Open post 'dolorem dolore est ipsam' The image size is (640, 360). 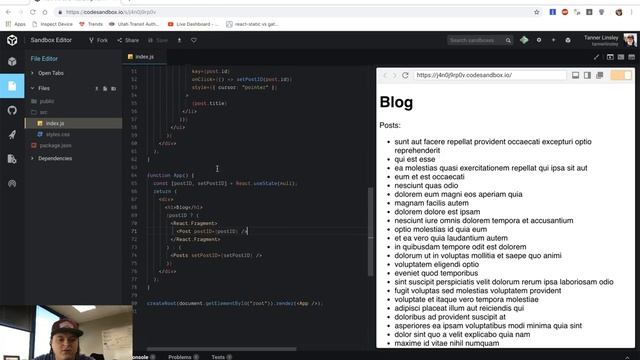click(437, 212)
